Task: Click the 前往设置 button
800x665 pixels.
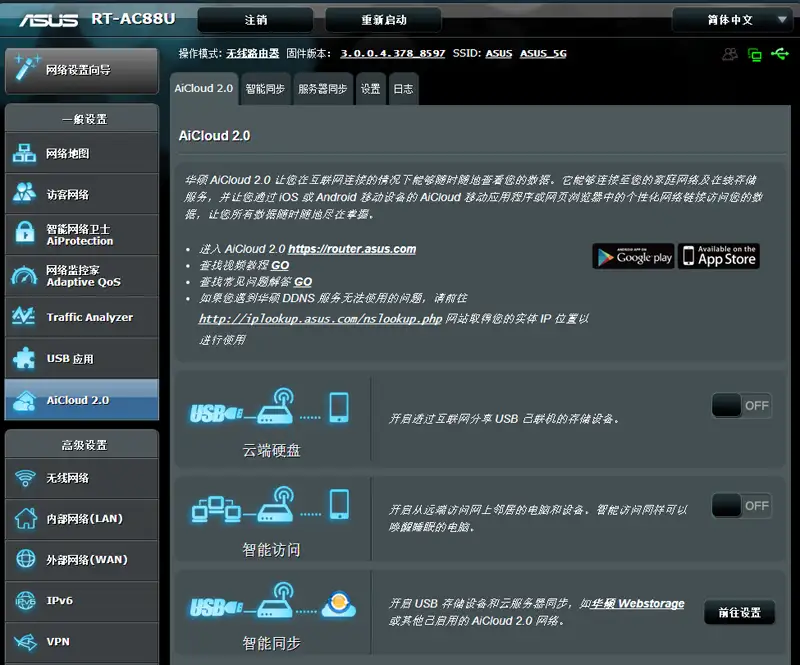Action: 740,612
